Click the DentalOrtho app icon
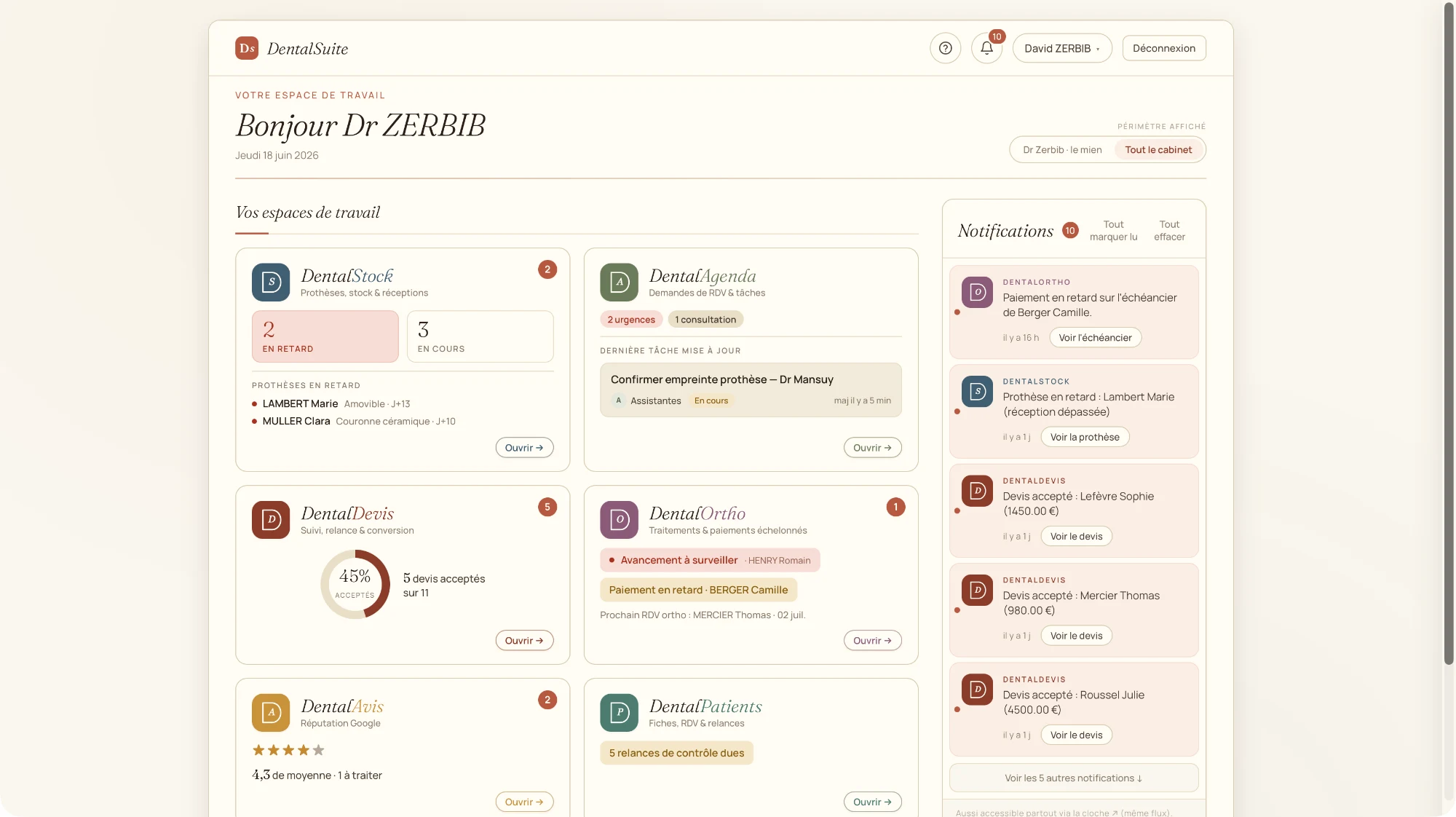This screenshot has width=1456, height=817. (x=619, y=520)
